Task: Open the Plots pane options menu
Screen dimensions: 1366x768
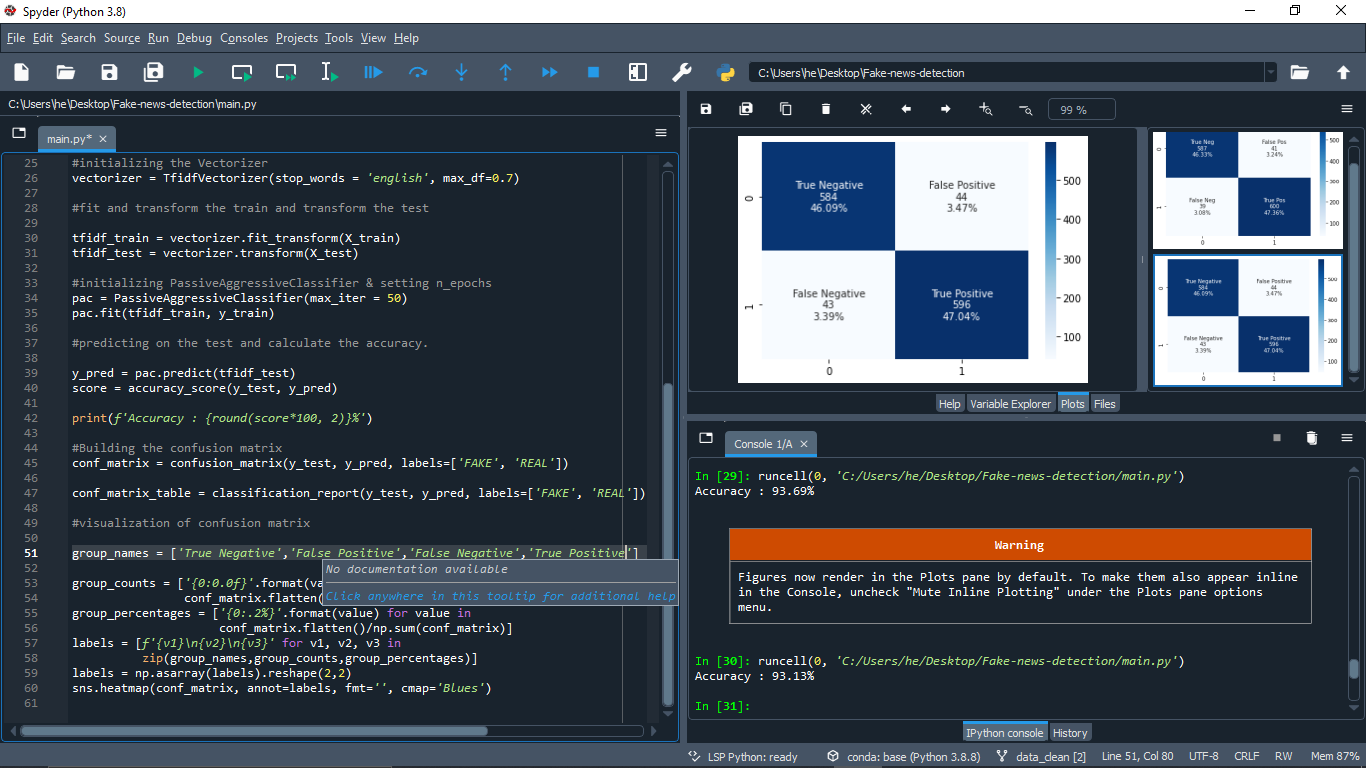Action: click(x=1346, y=109)
